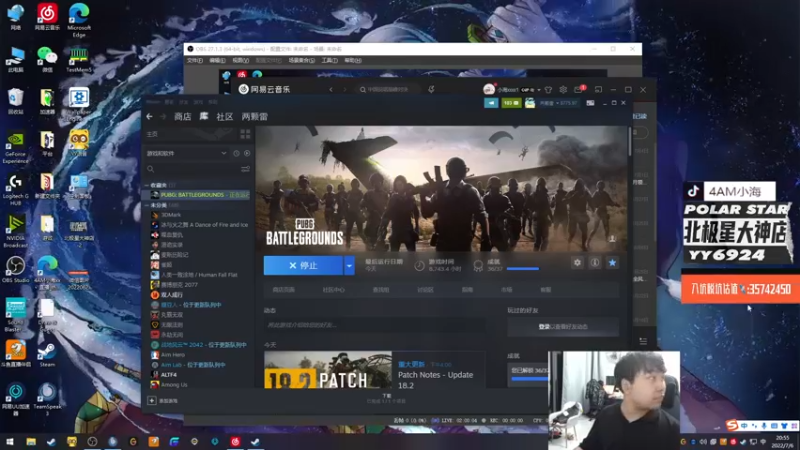Open the dropdown arrow beside 停止 button
The image size is (800, 450).
coord(349,265)
